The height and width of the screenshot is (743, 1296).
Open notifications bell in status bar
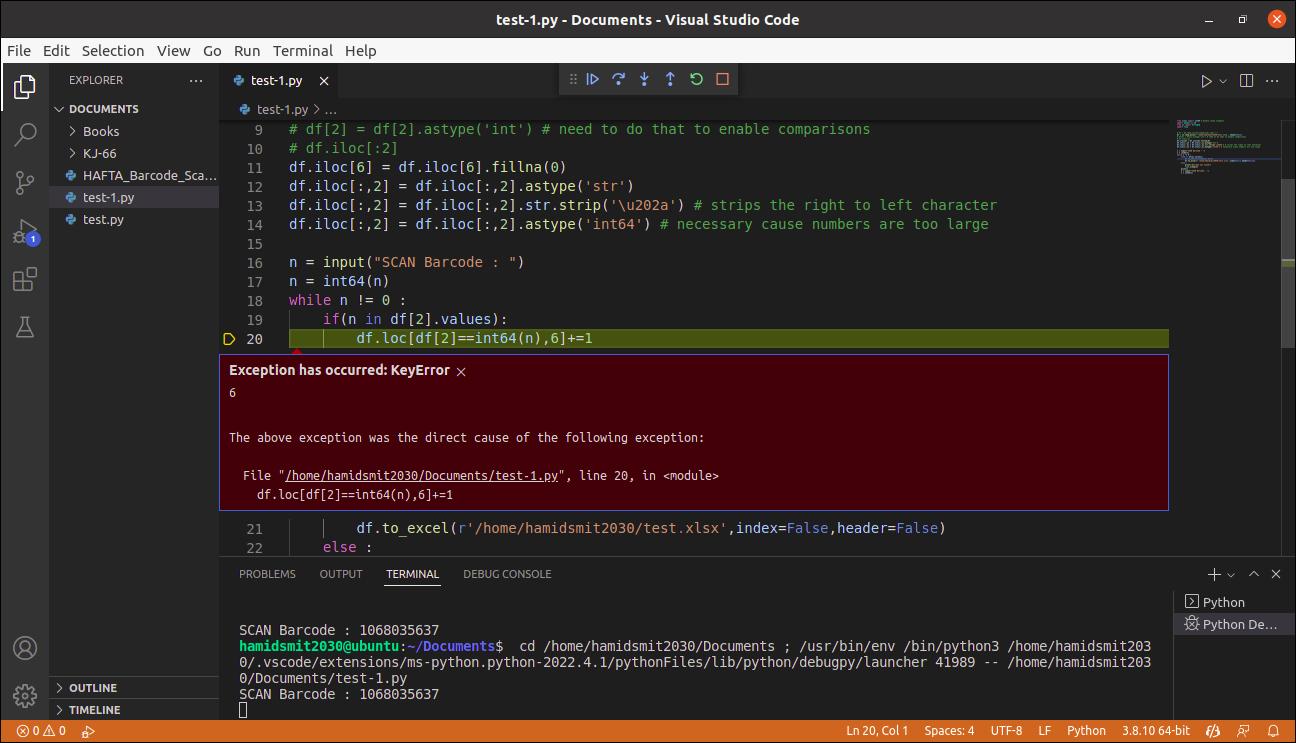[x=1275, y=731]
